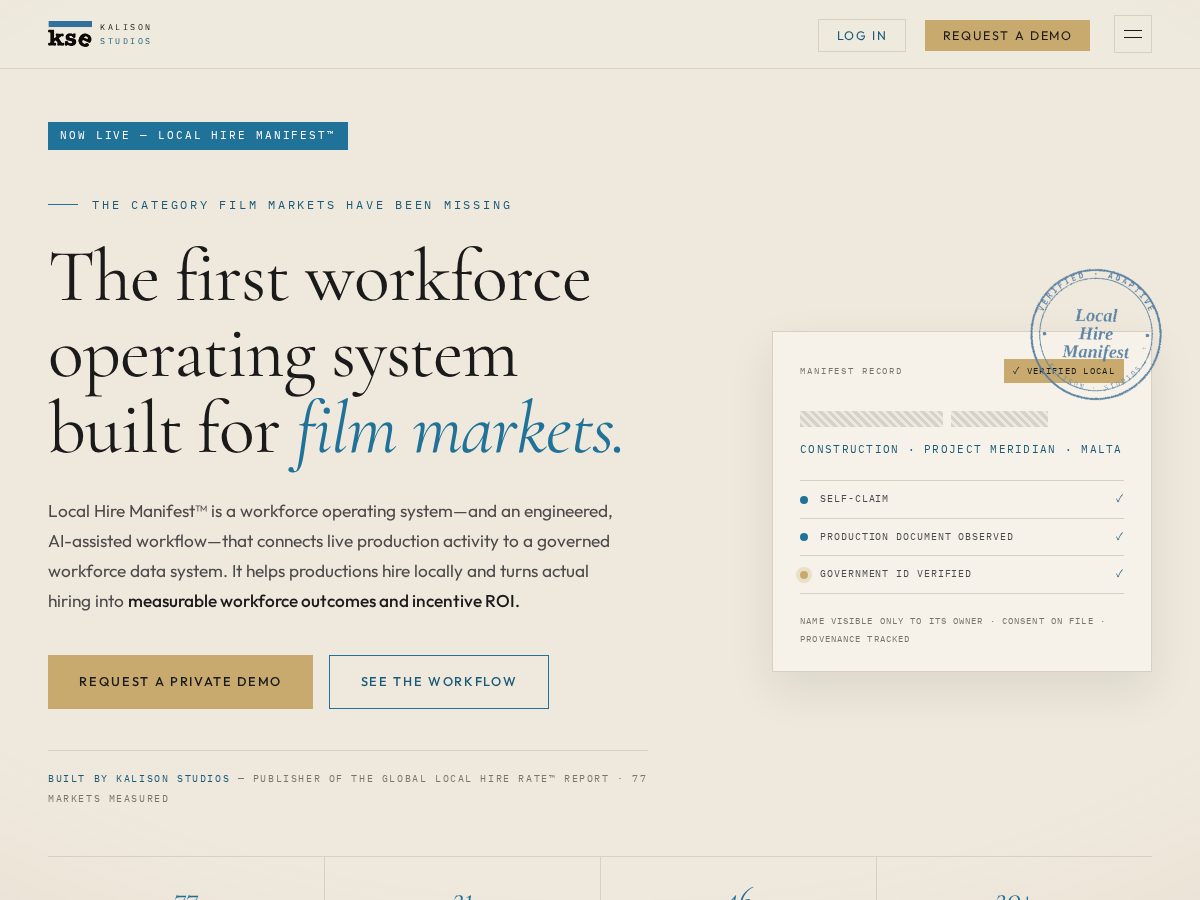Image resolution: width=1200 pixels, height=900 pixels.
Task: Click the 'Production Document Observed' text
Action: click(917, 537)
